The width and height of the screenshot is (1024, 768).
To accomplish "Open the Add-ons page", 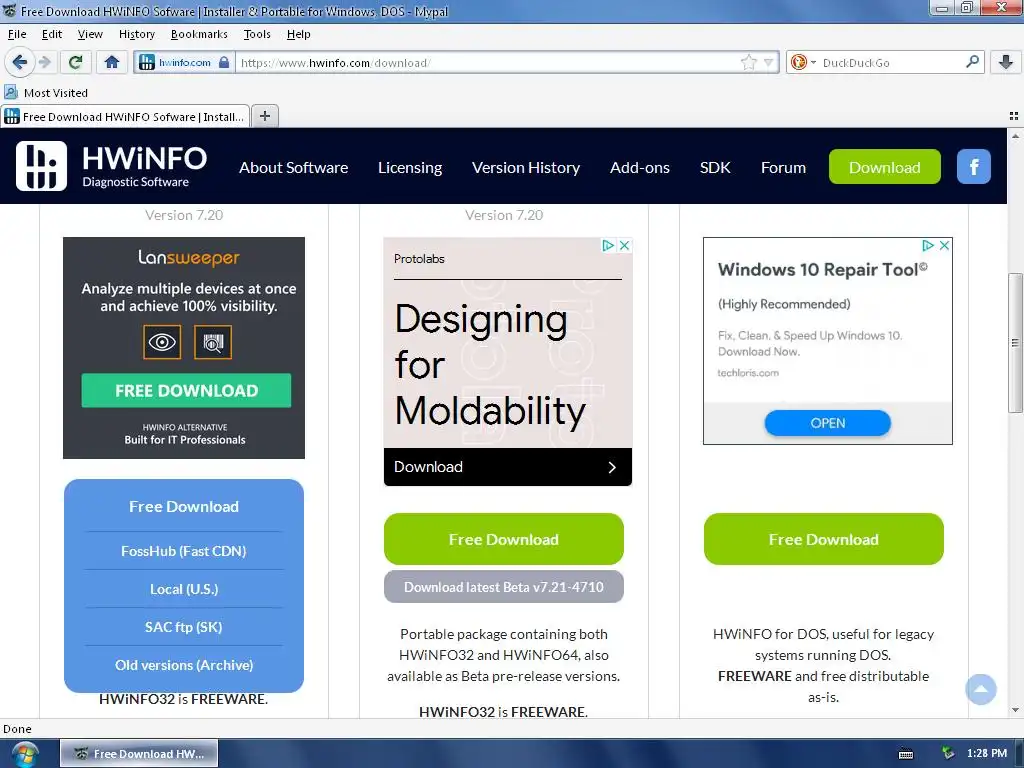I will (x=639, y=168).
